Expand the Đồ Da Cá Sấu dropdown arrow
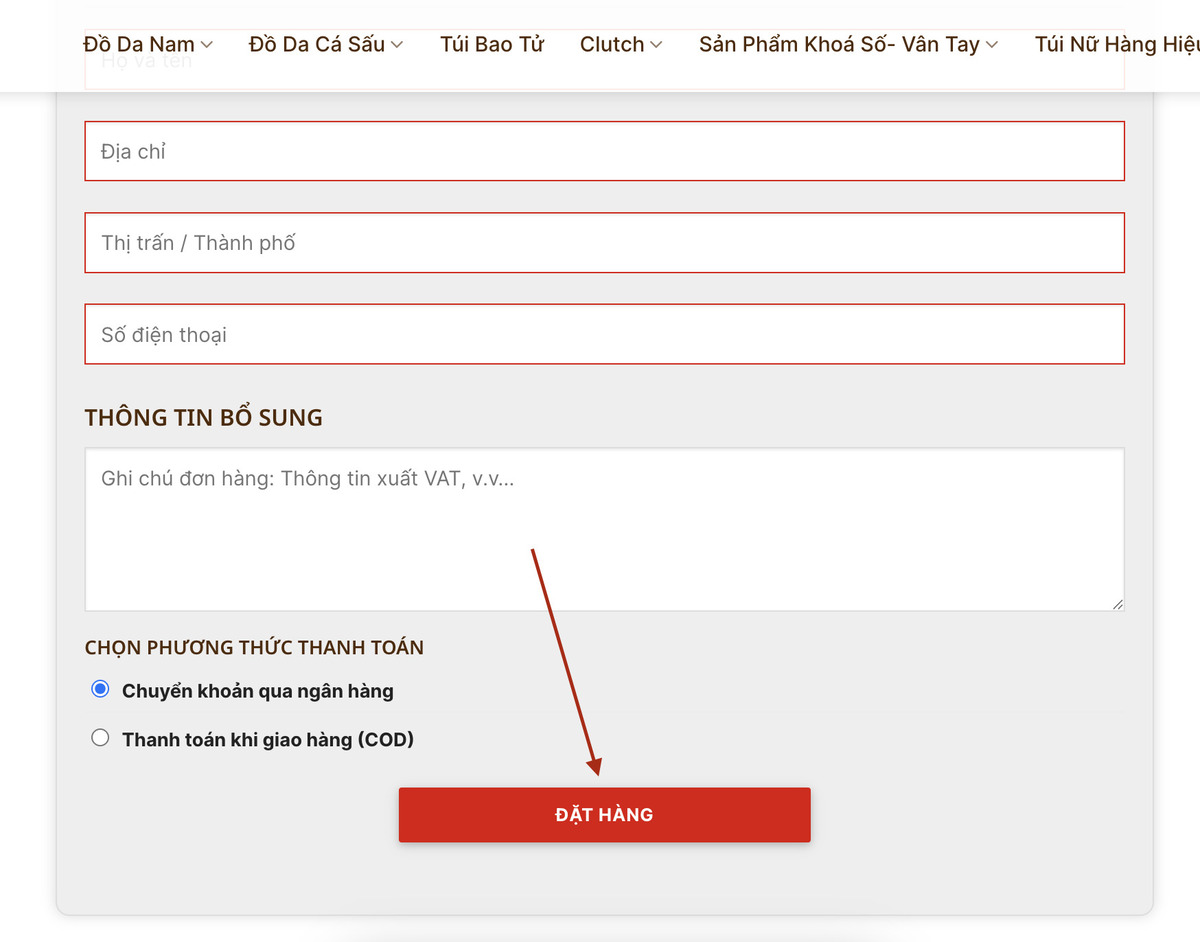Screen dimensions: 1200x942 click(397, 44)
